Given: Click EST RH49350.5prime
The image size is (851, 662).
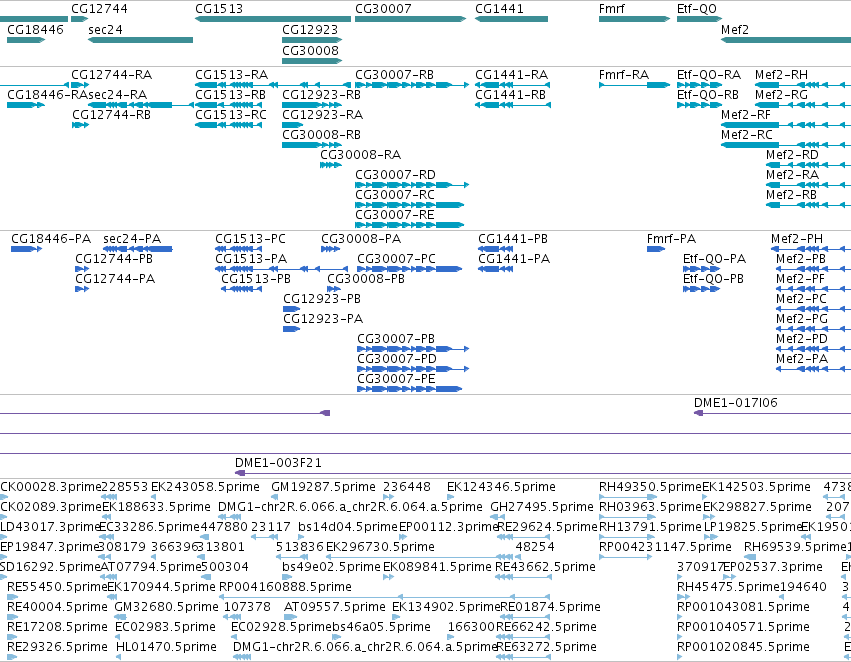Looking at the screenshot, I should [x=650, y=487].
